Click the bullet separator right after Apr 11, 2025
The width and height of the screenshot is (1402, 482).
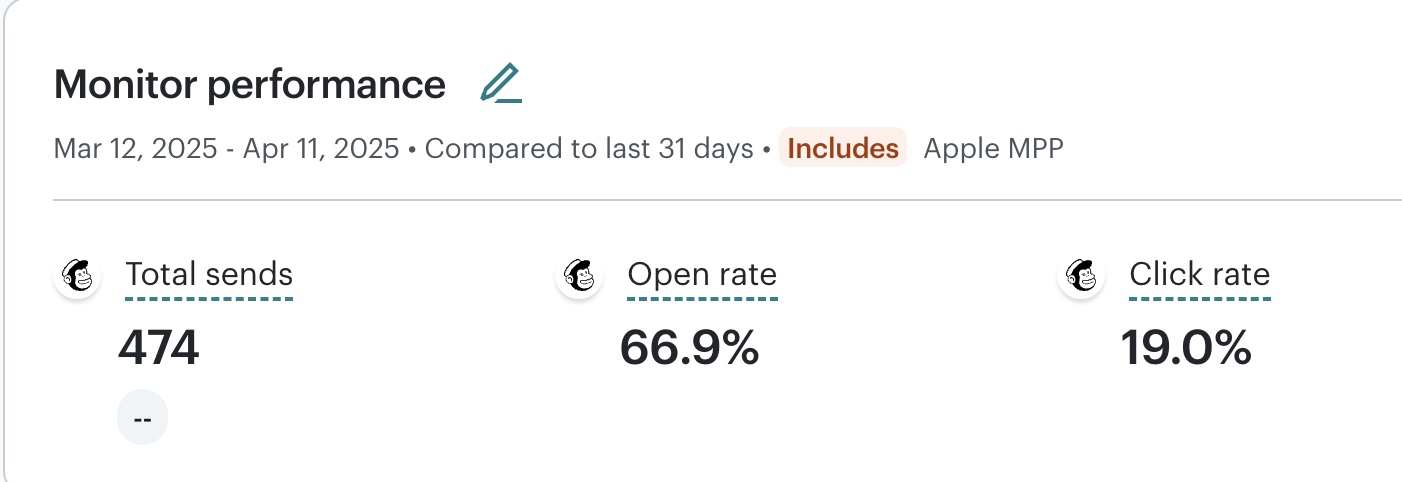pos(412,150)
